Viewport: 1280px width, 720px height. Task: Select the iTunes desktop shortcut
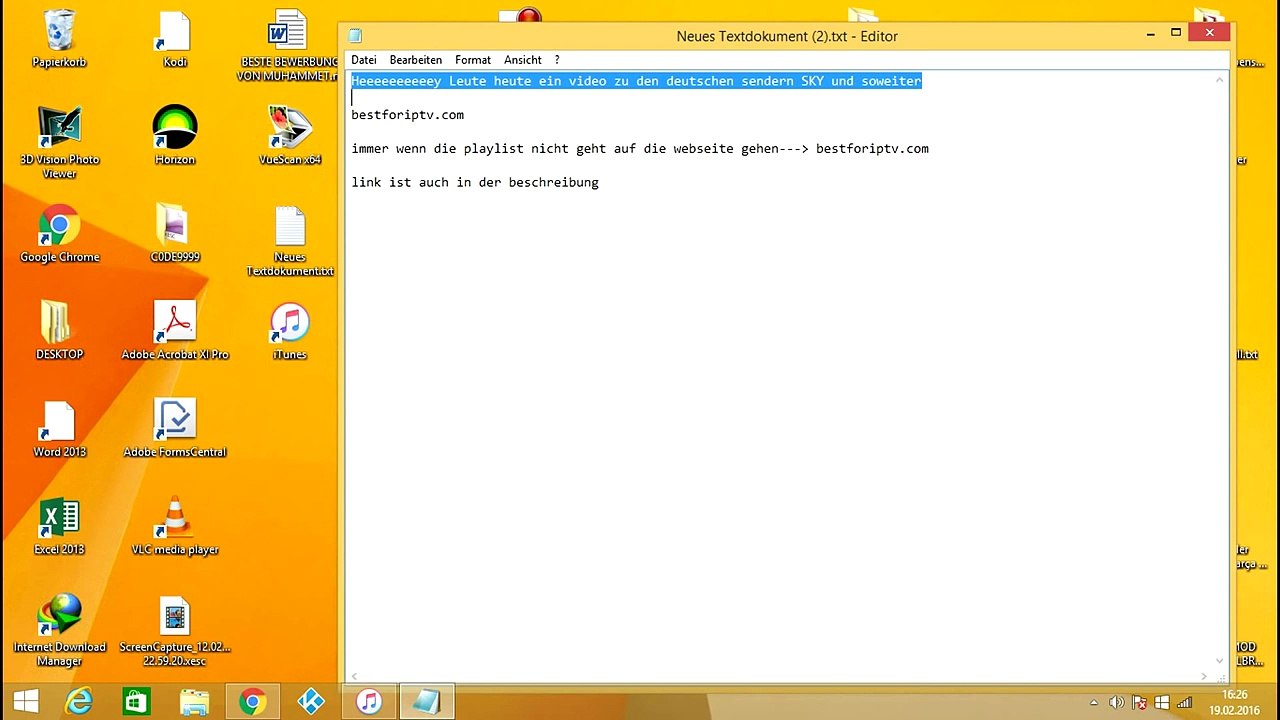point(290,330)
